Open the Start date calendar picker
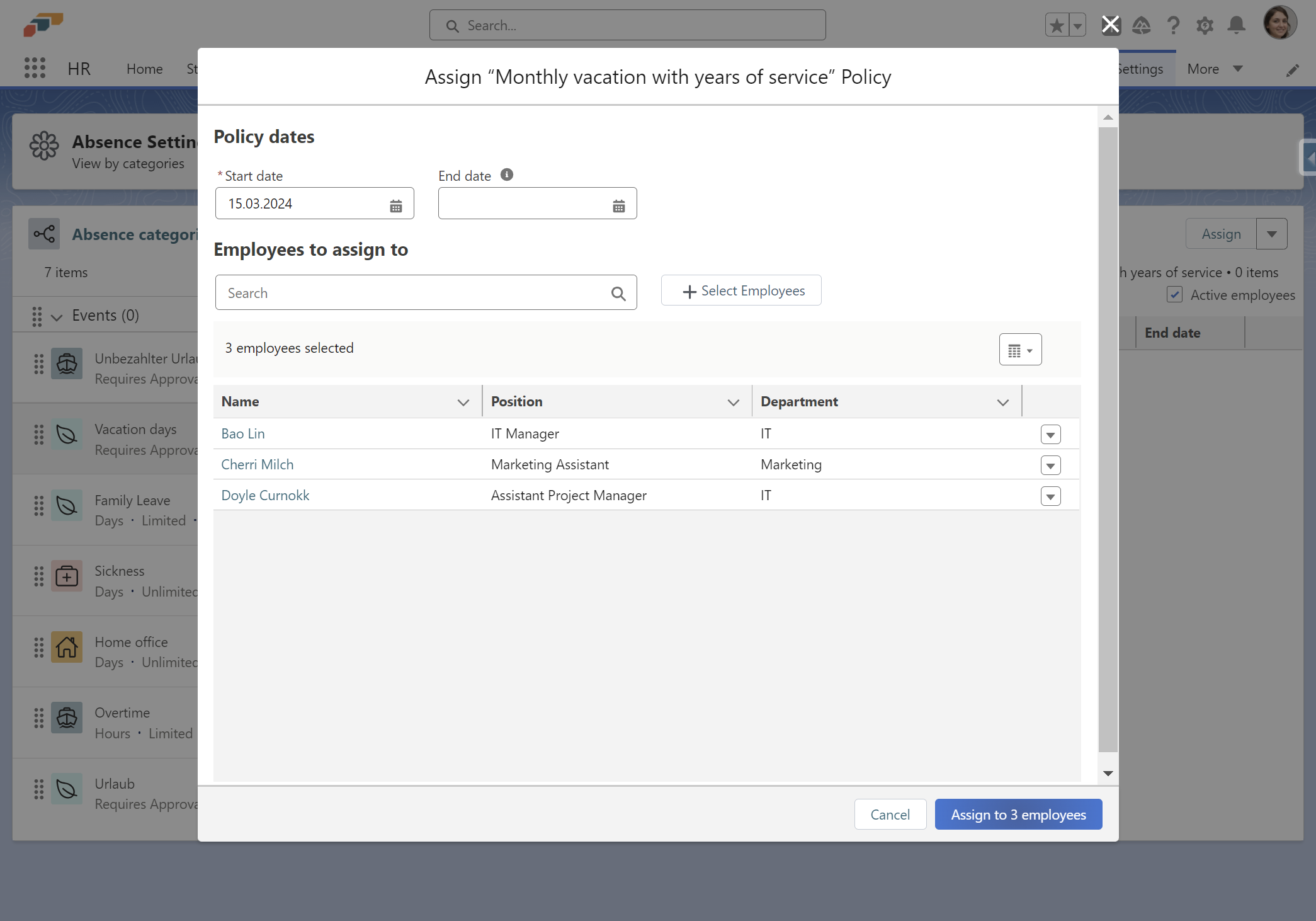 [395, 203]
